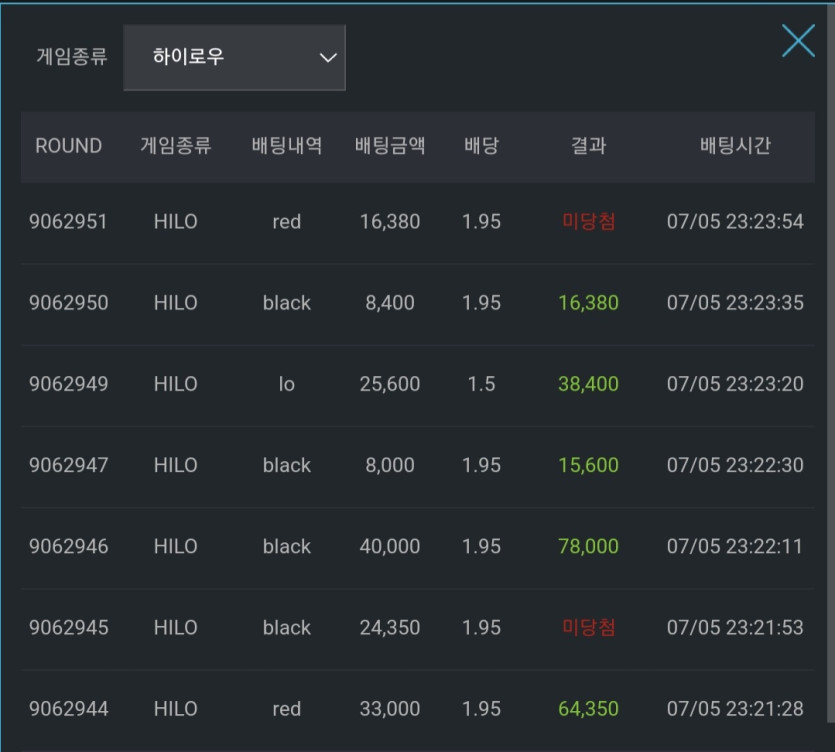The image size is (835, 752).
Task: Click the 8,400 bet amount
Action: pyautogui.click(x=390, y=303)
